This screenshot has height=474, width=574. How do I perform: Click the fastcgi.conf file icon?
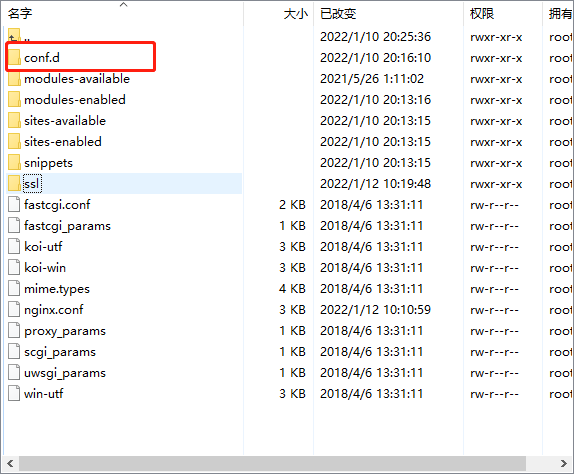(x=14, y=205)
